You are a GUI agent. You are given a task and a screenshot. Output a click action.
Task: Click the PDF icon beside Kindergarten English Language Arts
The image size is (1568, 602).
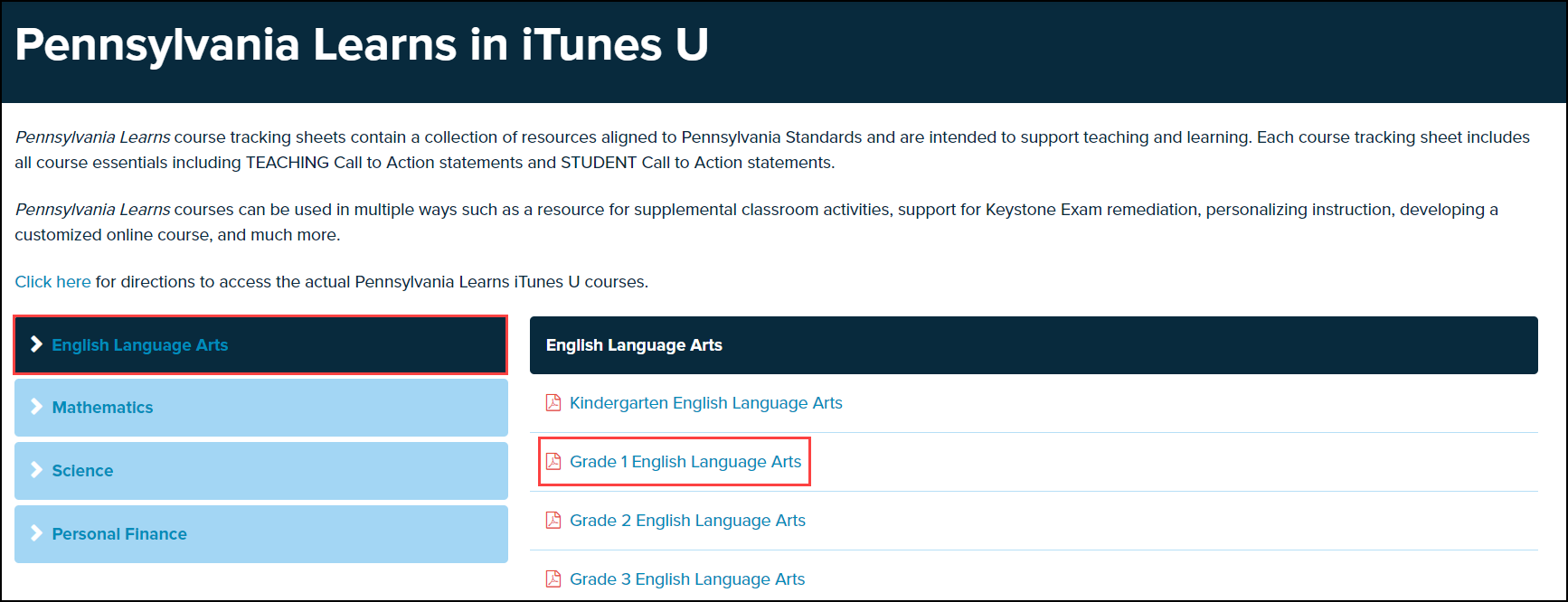coord(553,403)
